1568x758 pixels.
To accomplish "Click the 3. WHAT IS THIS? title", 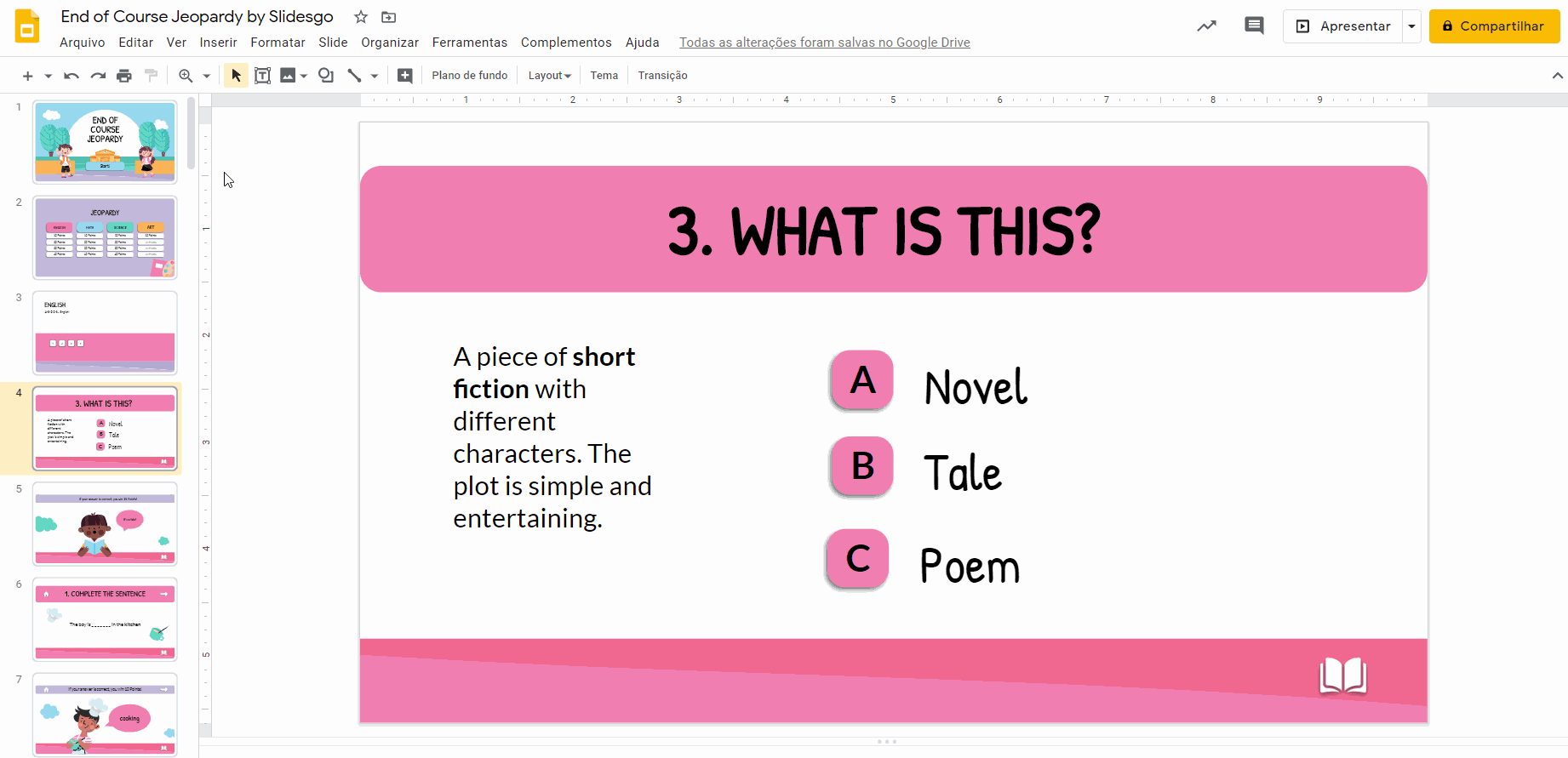I will click(x=884, y=231).
